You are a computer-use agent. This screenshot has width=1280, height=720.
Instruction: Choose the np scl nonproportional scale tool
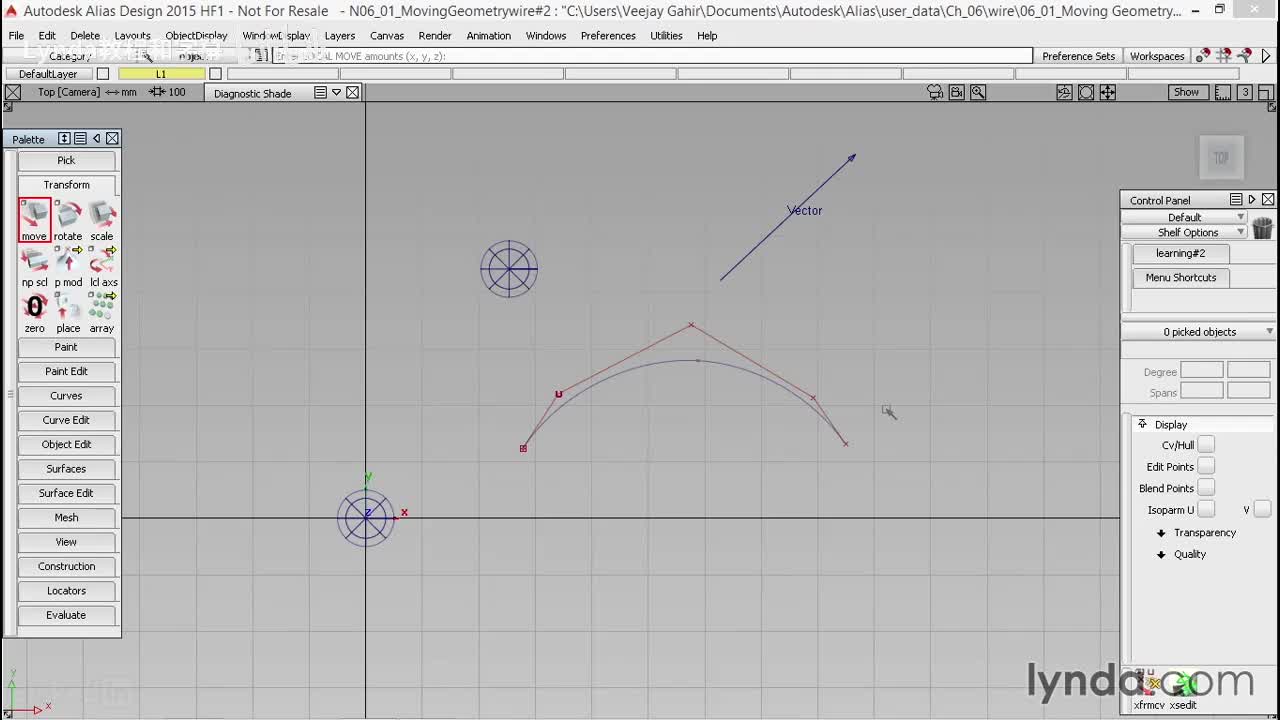pyautogui.click(x=34, y=266)
